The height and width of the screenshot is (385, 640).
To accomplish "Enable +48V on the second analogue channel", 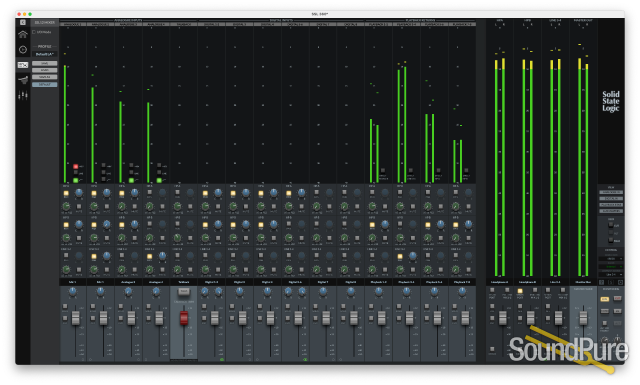I will (x=104, y=166).
